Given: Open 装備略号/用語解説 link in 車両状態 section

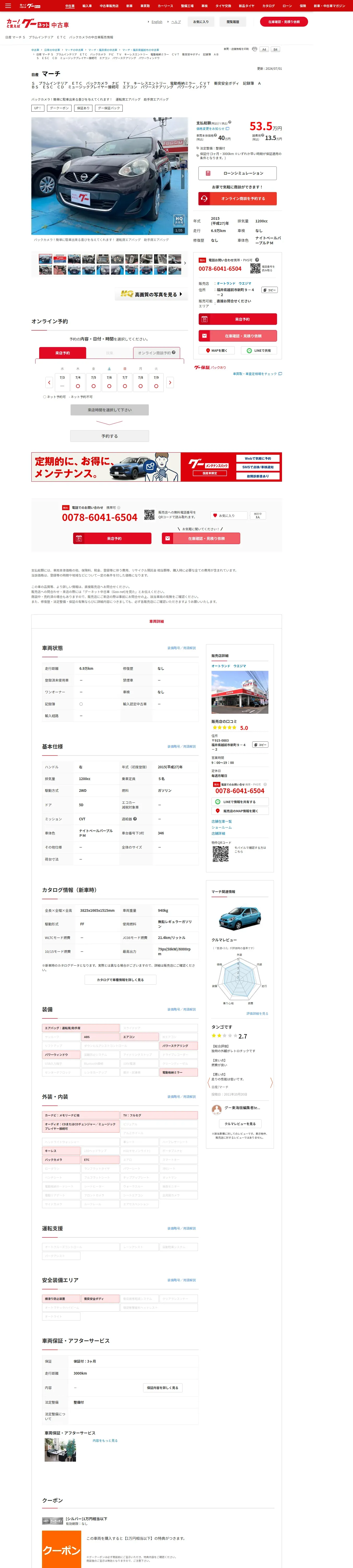Looking at the screenshot, I should coord(181,648).
